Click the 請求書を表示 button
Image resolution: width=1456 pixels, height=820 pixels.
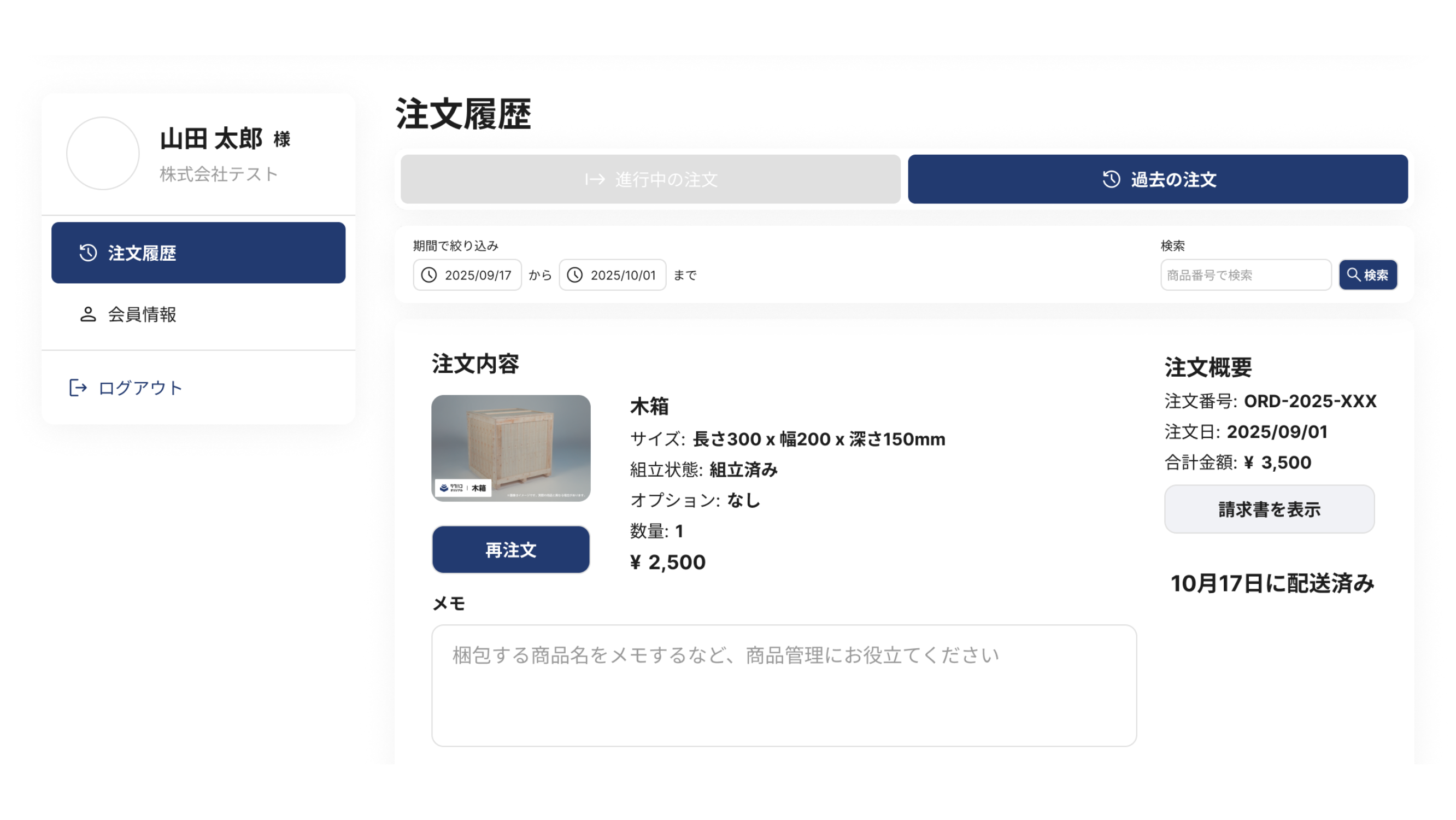pyautogui.click(x=1269, y=509)
